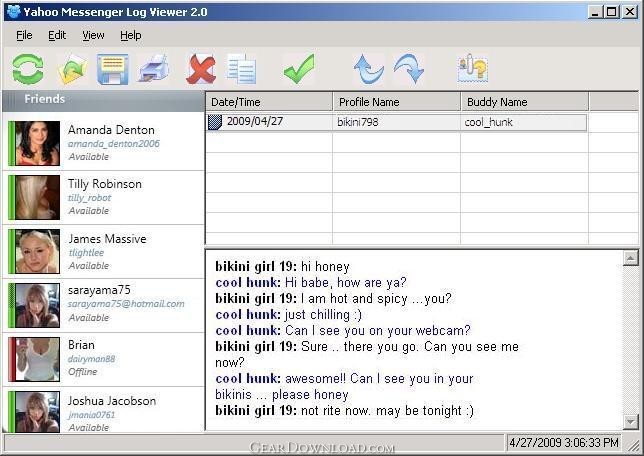Click ID jmania0761
Screen dimensions: 644x456
point(92,415)
